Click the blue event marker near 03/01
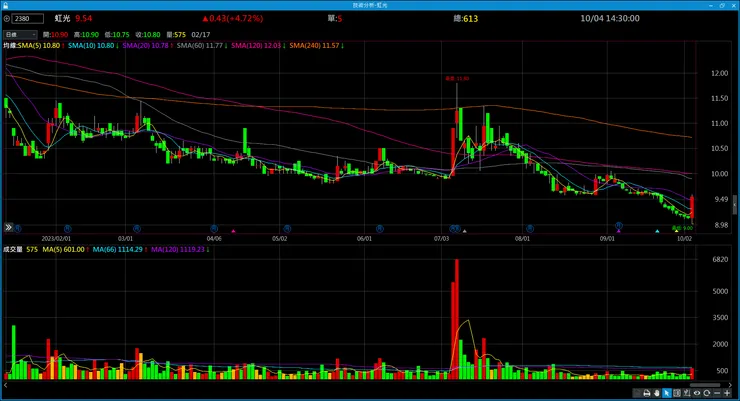Viewport: 740px width, 401px height. pos(137,229)
